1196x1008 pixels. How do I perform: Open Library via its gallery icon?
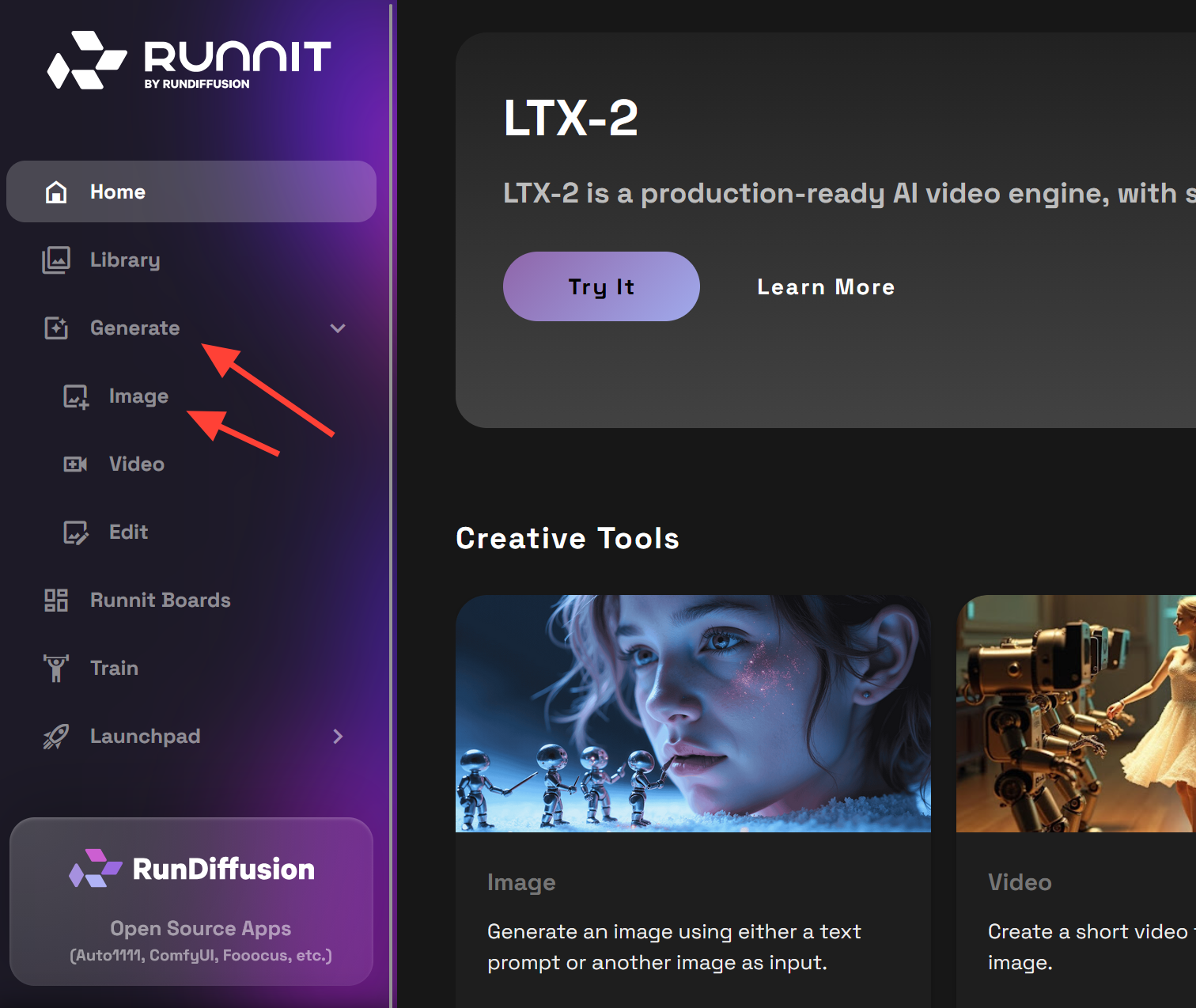tap(56, 260)
